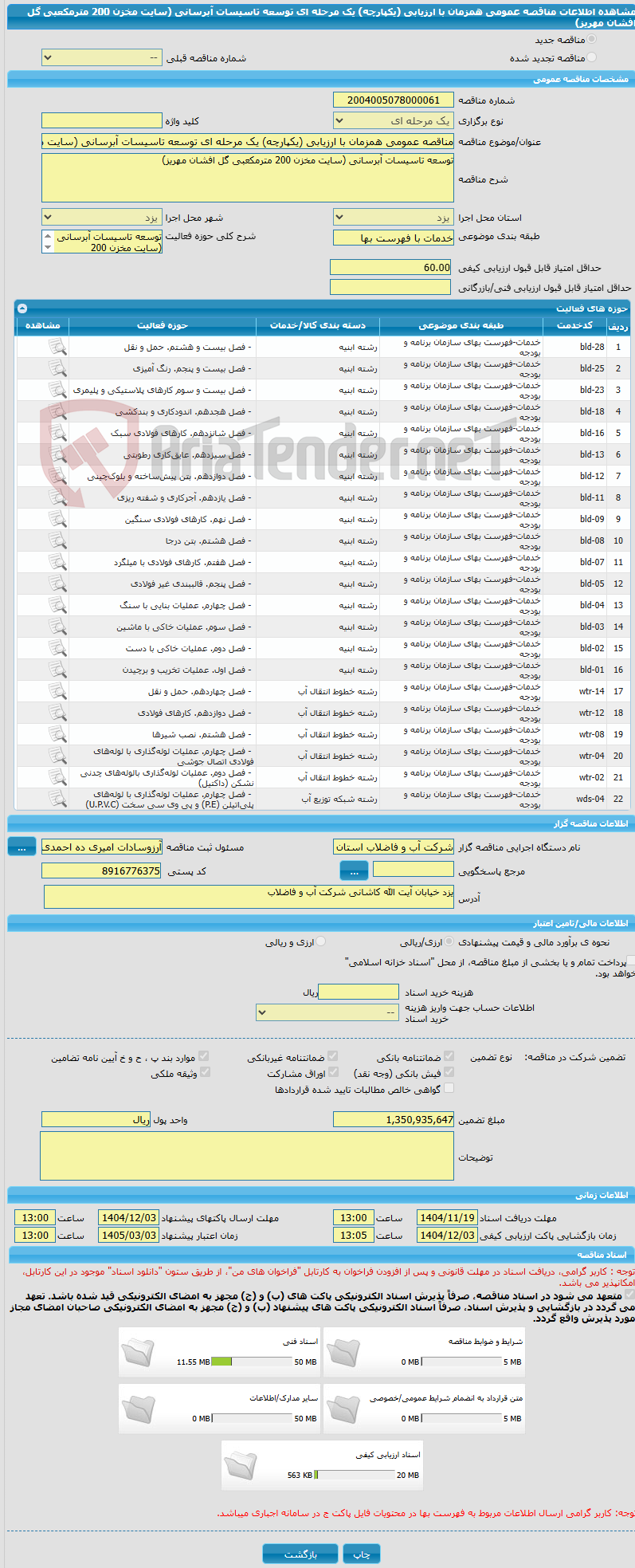The height and width of the screenshot is (1568, 635).
Task: Open ellipsis button beside مرجع پاسخگویی
Action: point(354,870)
